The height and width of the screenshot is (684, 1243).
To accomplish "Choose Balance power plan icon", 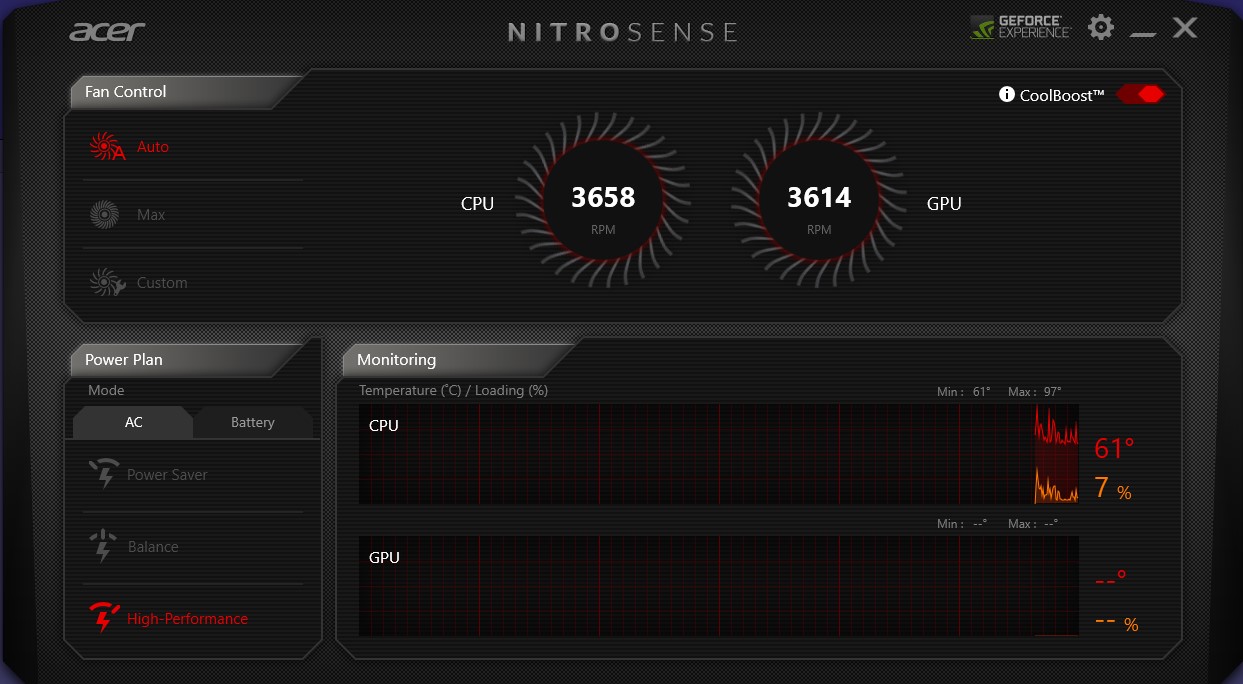I will click(x=103, y=547).
